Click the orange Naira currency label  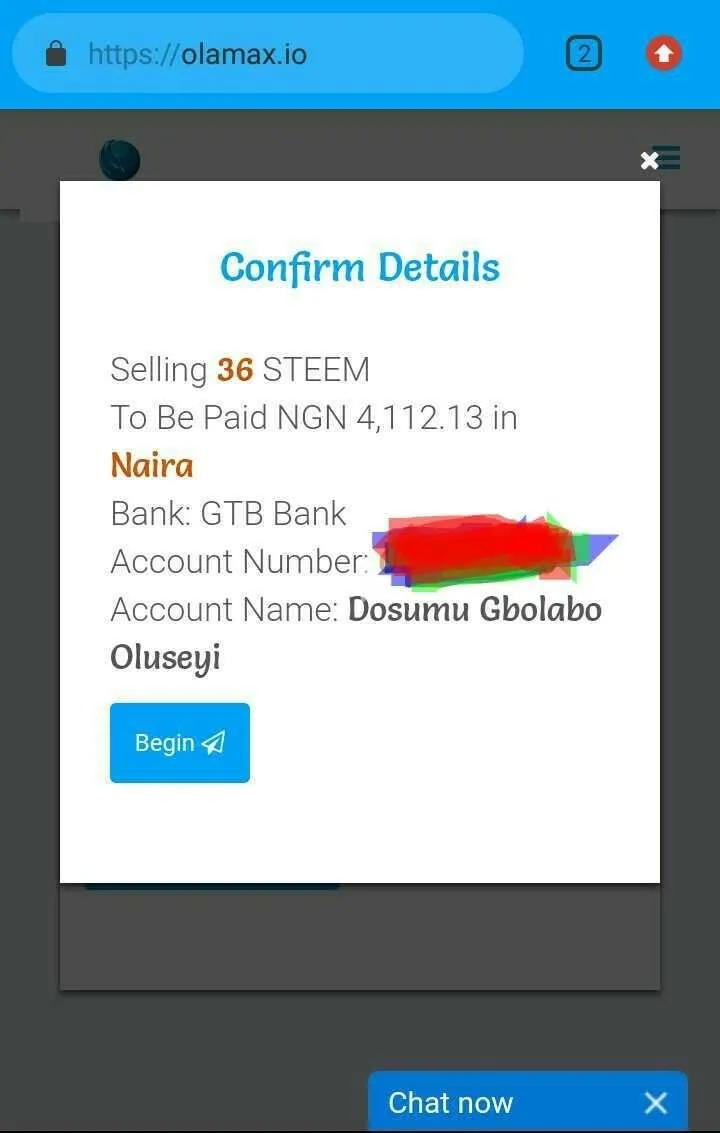(152, 465)
